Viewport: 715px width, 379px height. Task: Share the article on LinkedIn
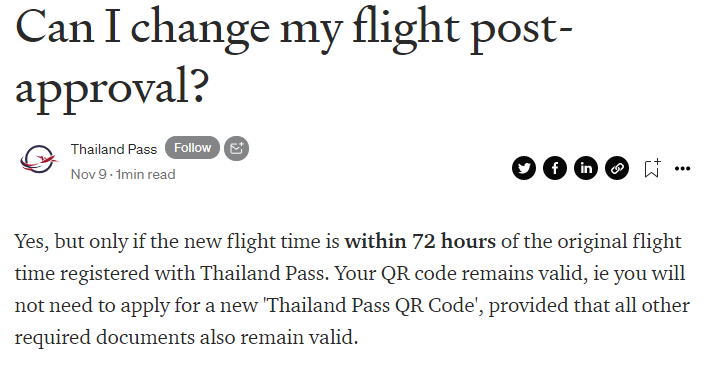[585, 168]
